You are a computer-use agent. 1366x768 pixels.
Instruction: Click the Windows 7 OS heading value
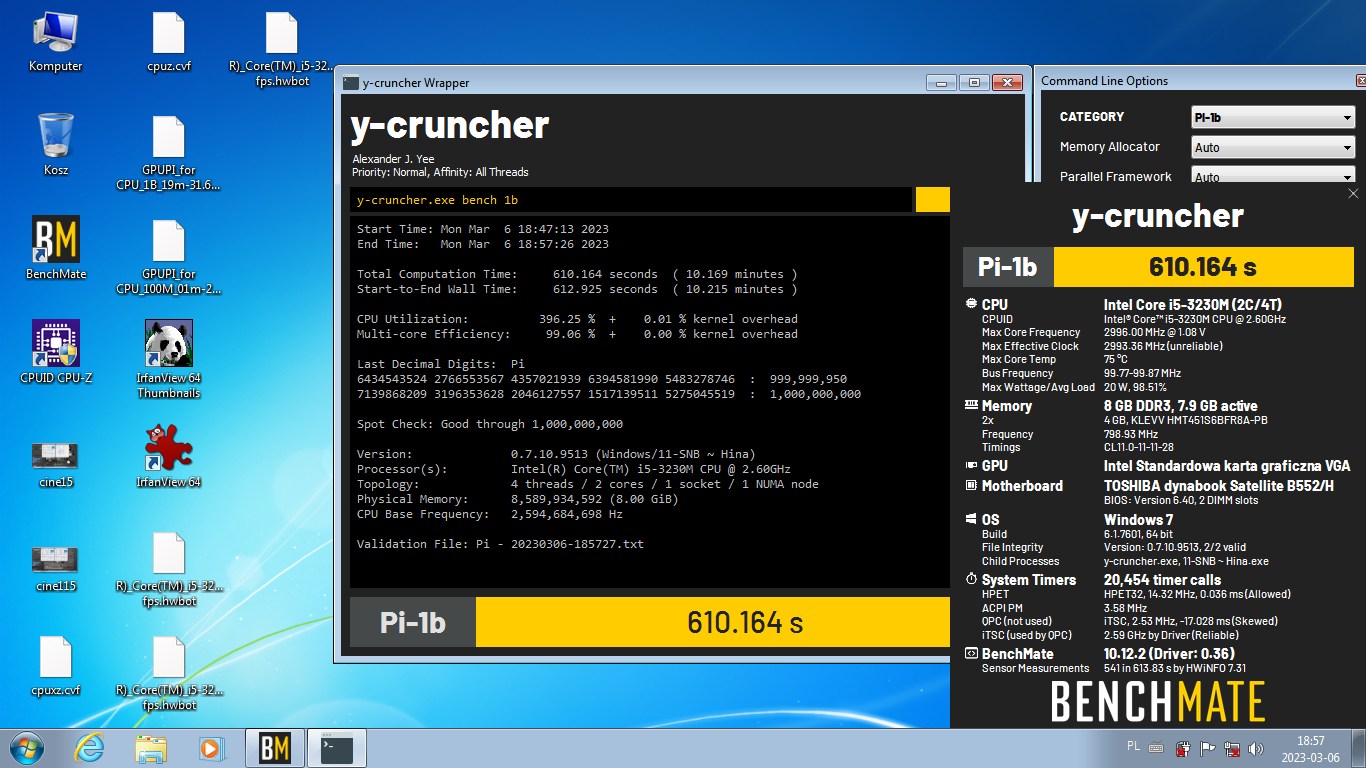pyautogui.click(x=1138, y=520)
